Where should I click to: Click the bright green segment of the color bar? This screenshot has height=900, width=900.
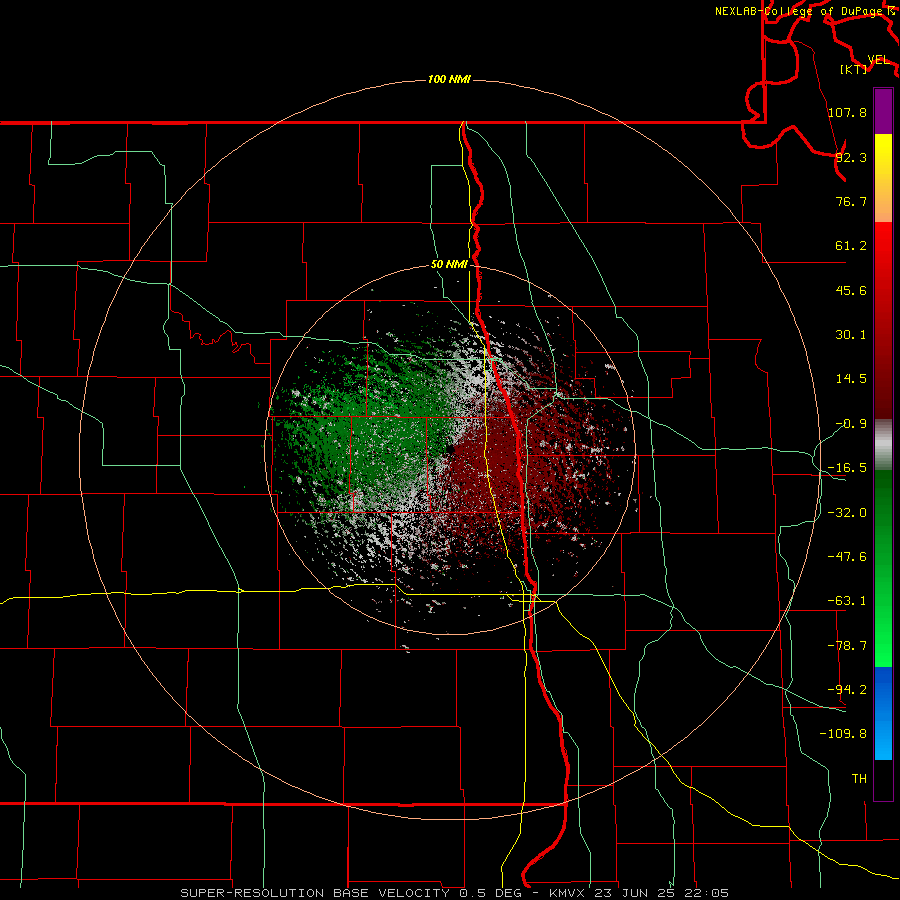883,568
